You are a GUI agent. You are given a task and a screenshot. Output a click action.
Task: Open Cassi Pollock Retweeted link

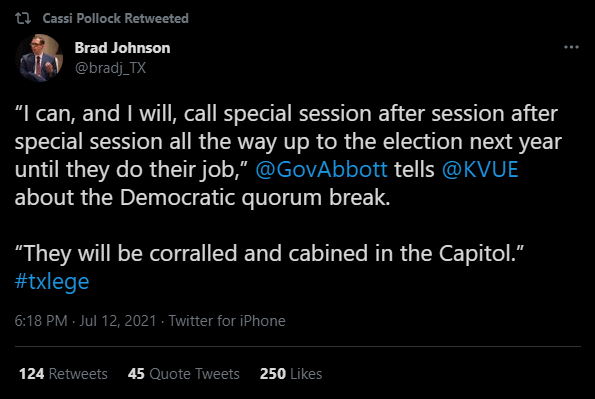[115, 18]
